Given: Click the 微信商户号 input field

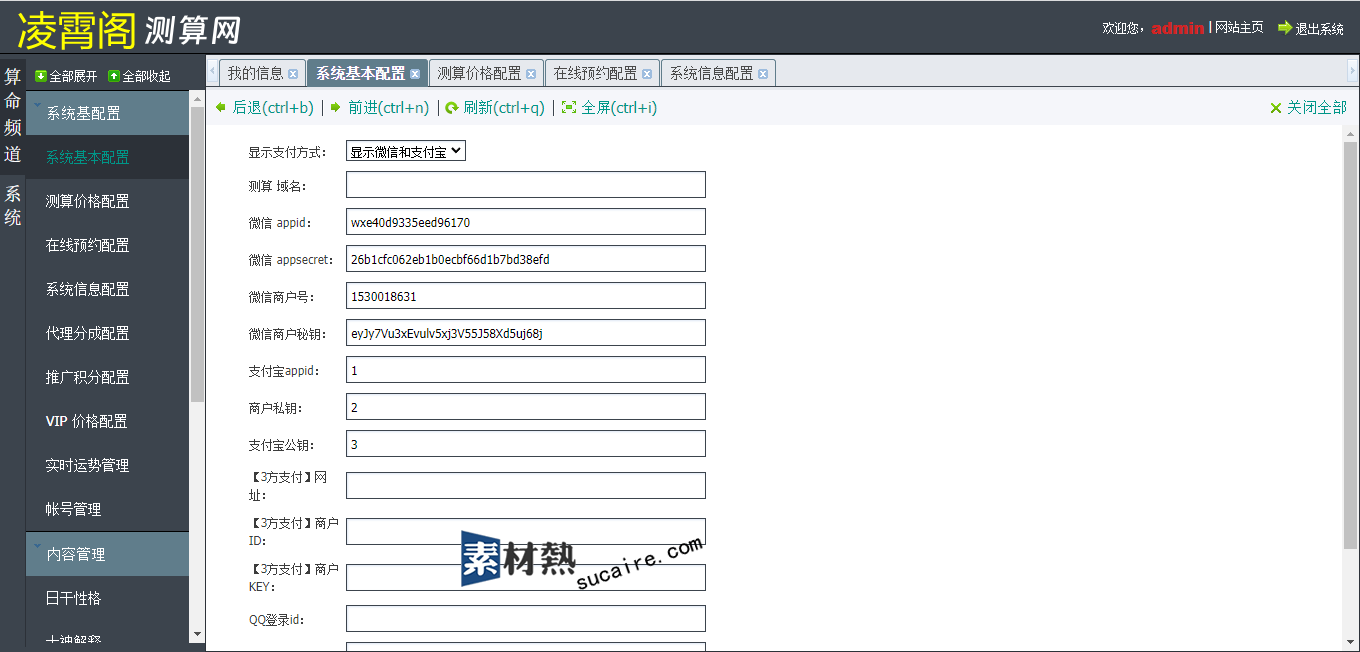Looking at the screenshot, I should click(x=526, y=296).
